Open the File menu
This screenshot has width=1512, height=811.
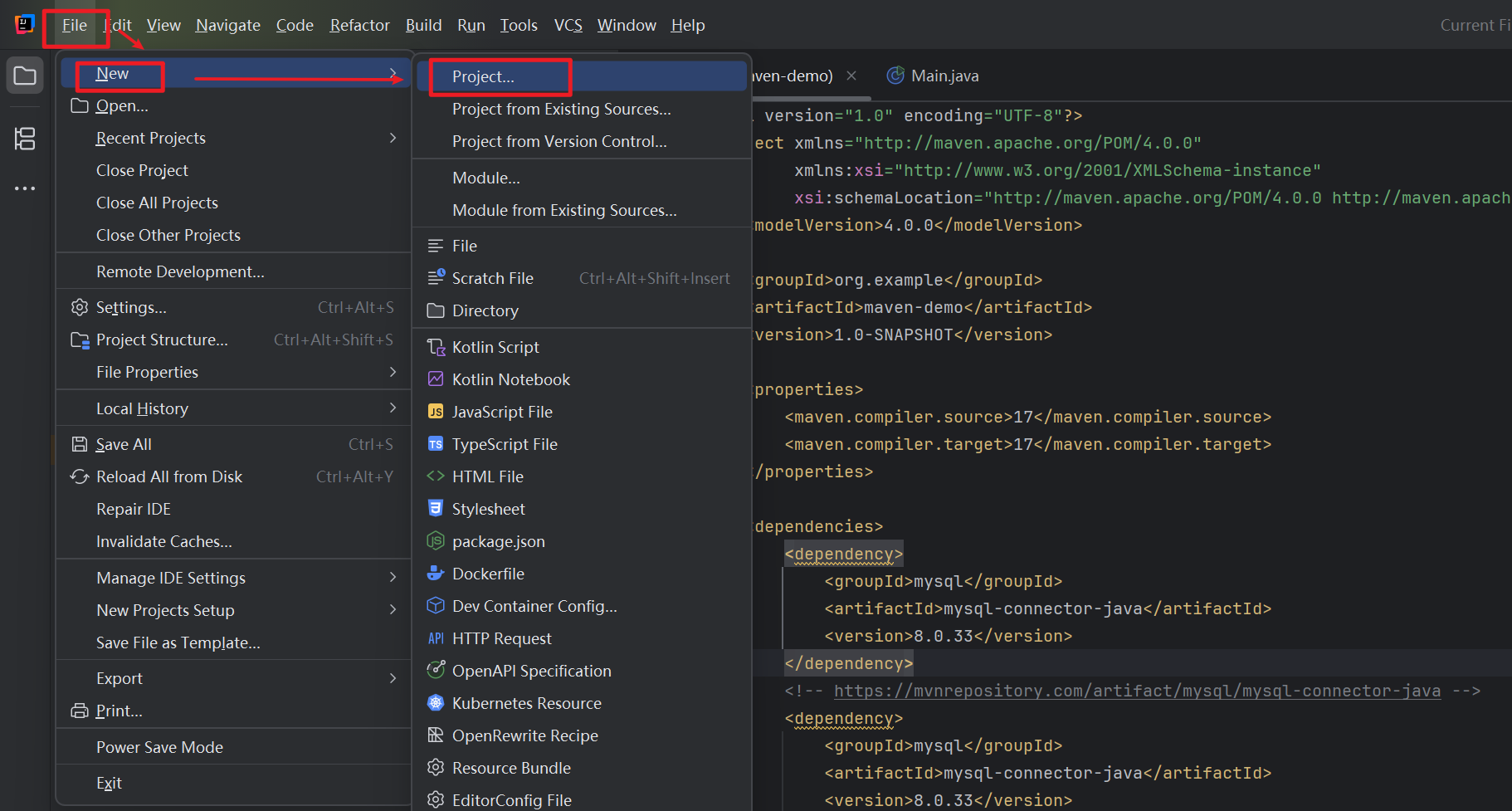click(75, 26)
